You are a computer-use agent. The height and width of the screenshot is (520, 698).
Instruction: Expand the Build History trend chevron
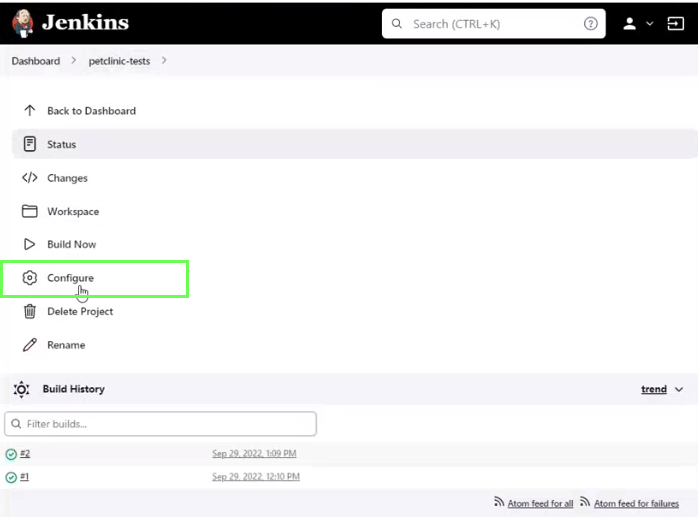click(680, 389)
